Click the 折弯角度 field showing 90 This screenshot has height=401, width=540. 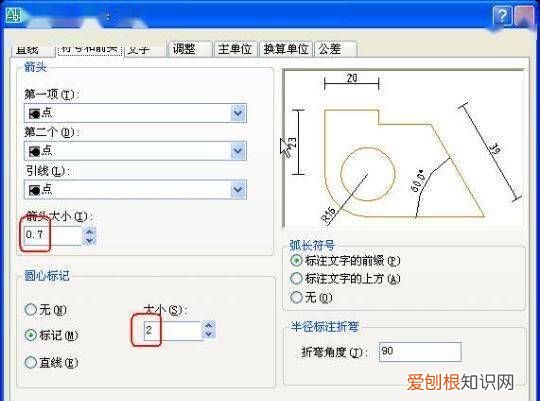420,352
